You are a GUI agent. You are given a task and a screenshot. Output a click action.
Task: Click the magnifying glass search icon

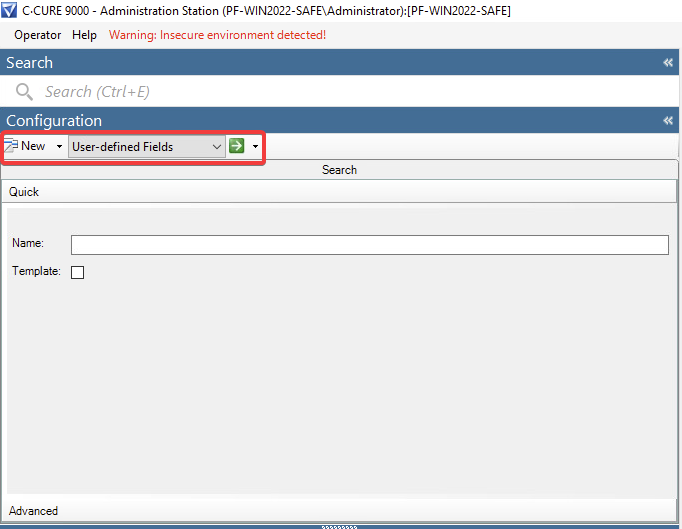[x=24, y=92]
